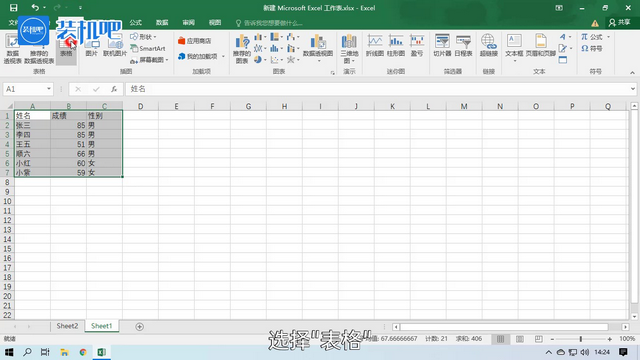
Task: Click the formula bar showing 姓名
Action: click(377, 89)
